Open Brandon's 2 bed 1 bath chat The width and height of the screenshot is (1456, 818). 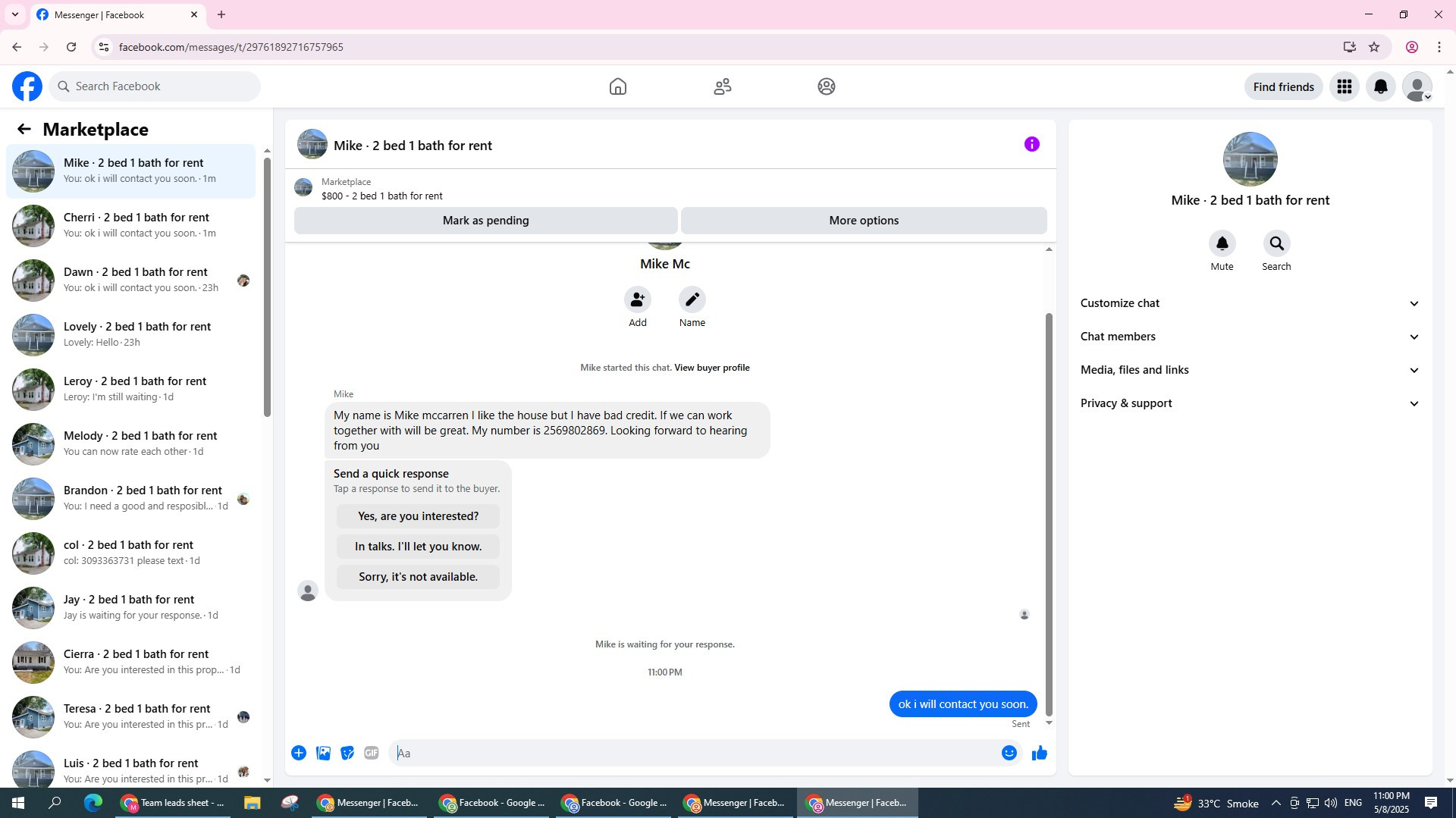click(130, 498)
